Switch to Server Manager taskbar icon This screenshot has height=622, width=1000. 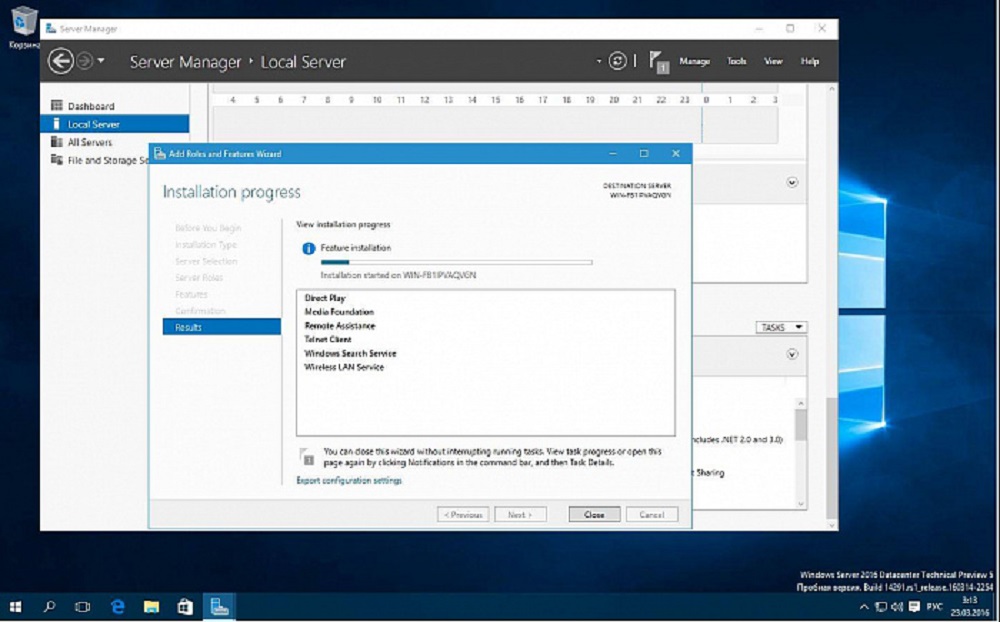coord(219,607)
